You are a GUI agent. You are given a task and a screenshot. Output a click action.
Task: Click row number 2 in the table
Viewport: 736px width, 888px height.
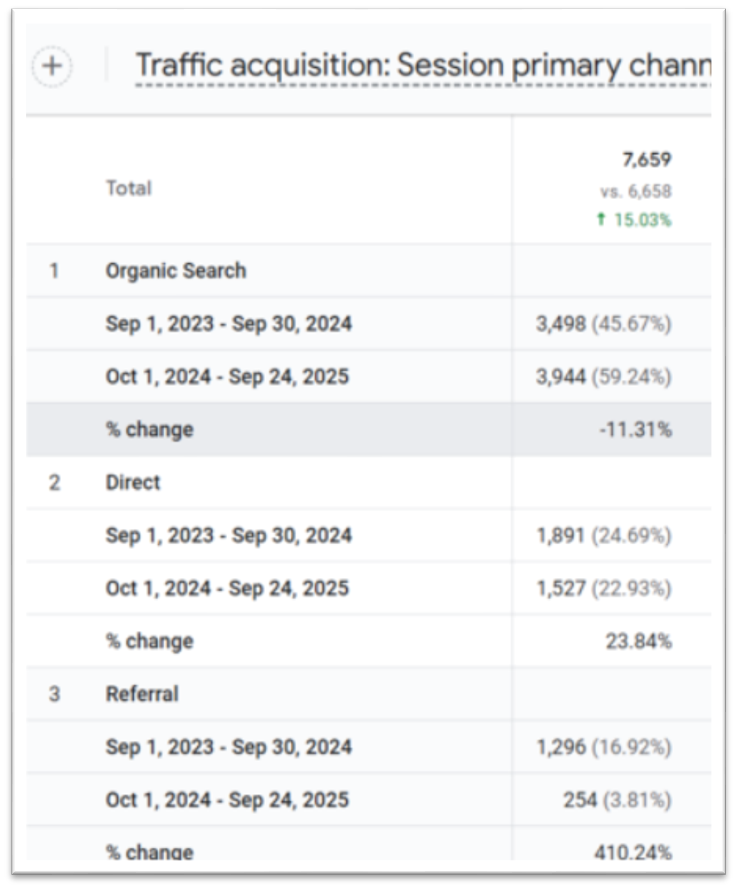(55, 482)
